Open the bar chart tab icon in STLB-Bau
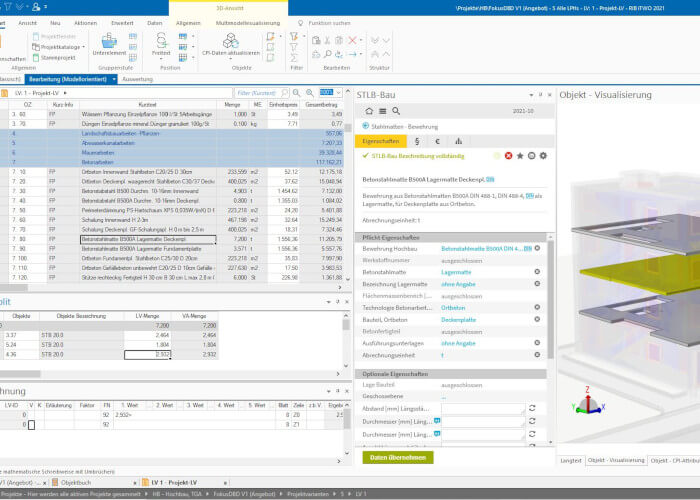 pyautogui.click(x=458, y=141)
